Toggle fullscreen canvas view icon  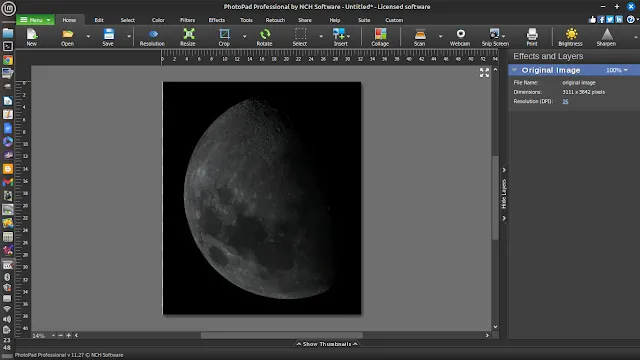pos(484,73)
